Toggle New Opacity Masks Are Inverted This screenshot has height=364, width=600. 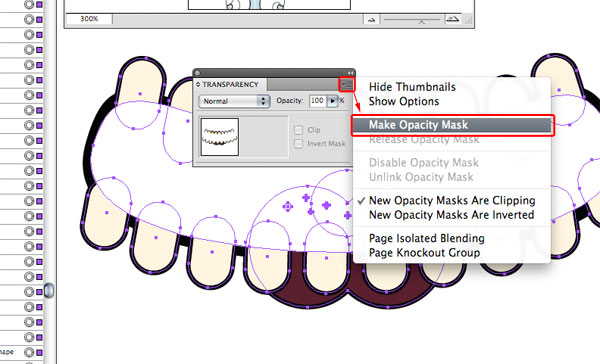pos(452,215)
